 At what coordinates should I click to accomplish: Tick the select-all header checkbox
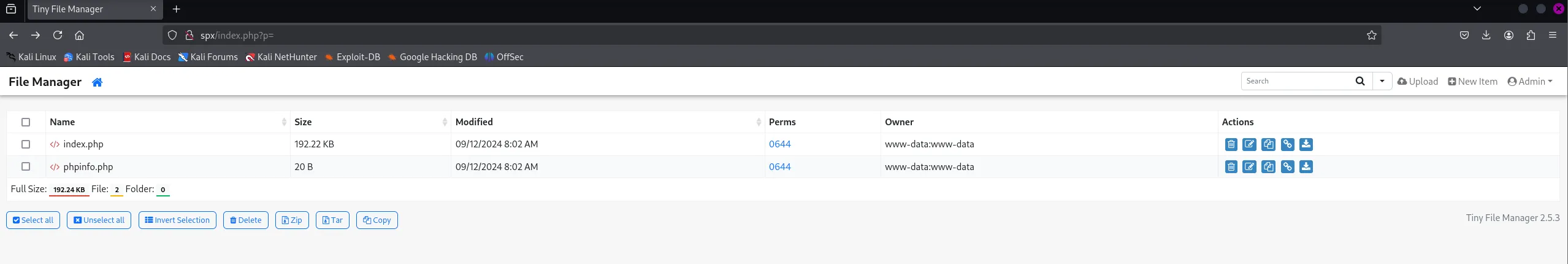click(x=26, y=122)
